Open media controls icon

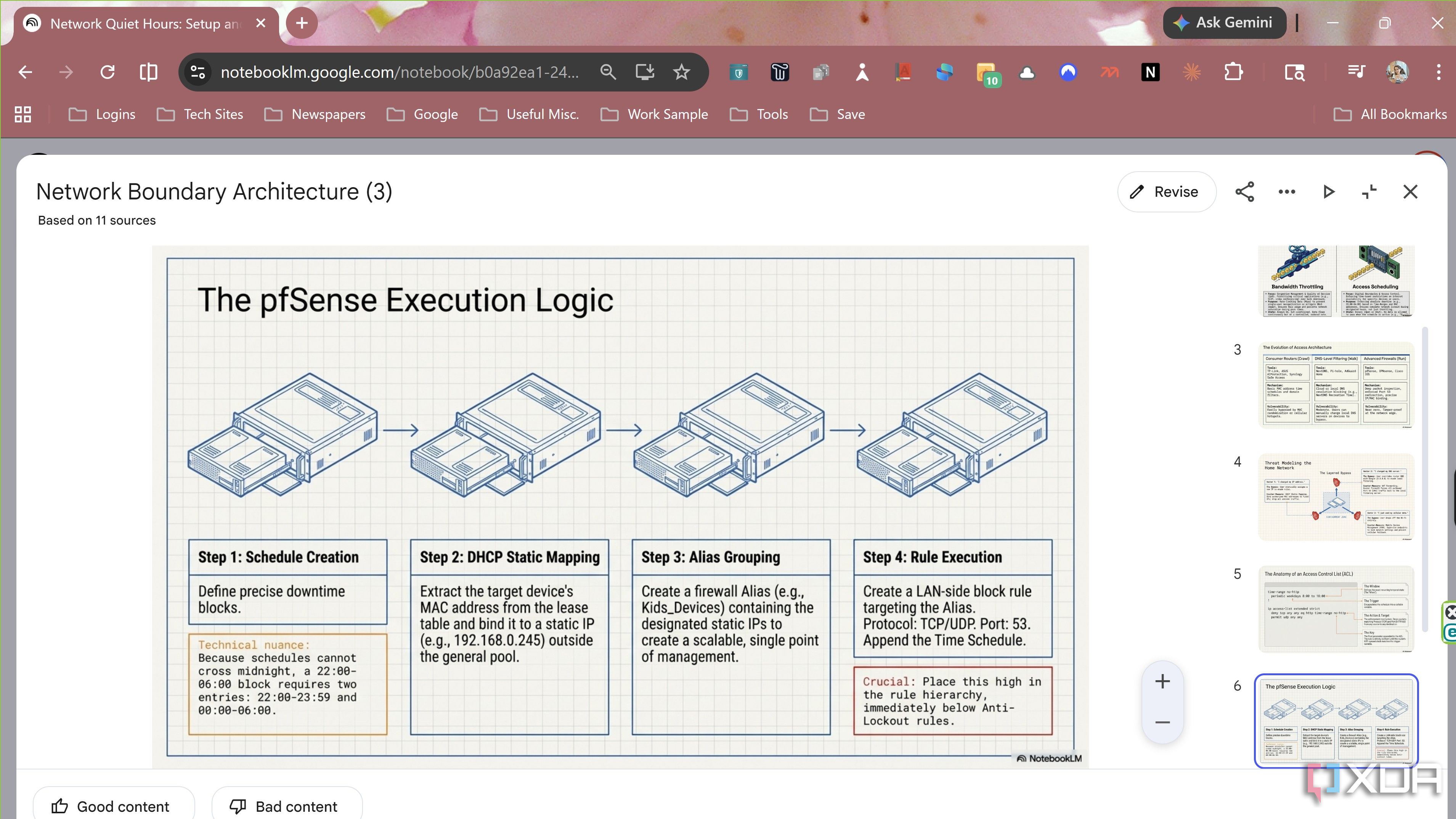[1356, 72]
